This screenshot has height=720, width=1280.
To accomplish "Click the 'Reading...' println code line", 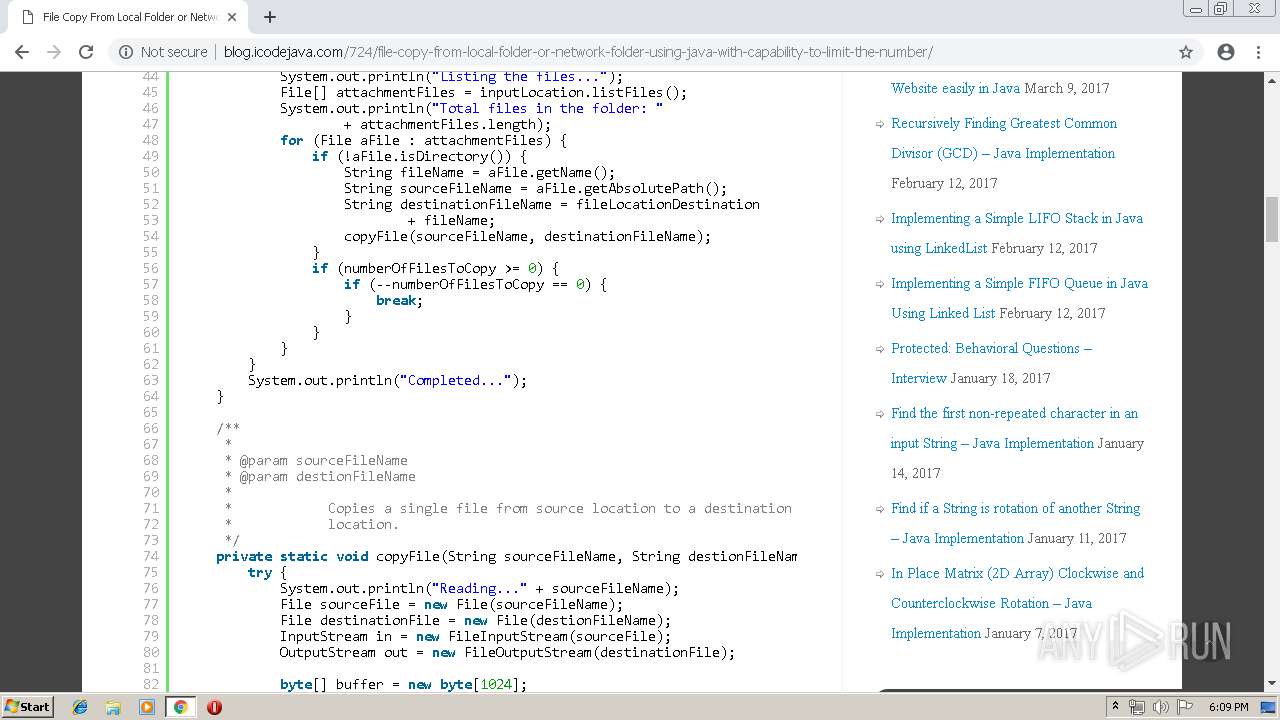I will click(x=479, y=588).
